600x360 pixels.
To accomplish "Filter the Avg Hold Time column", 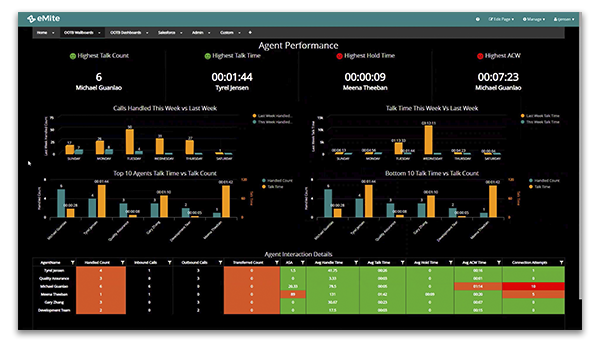I will click(451, 262).
